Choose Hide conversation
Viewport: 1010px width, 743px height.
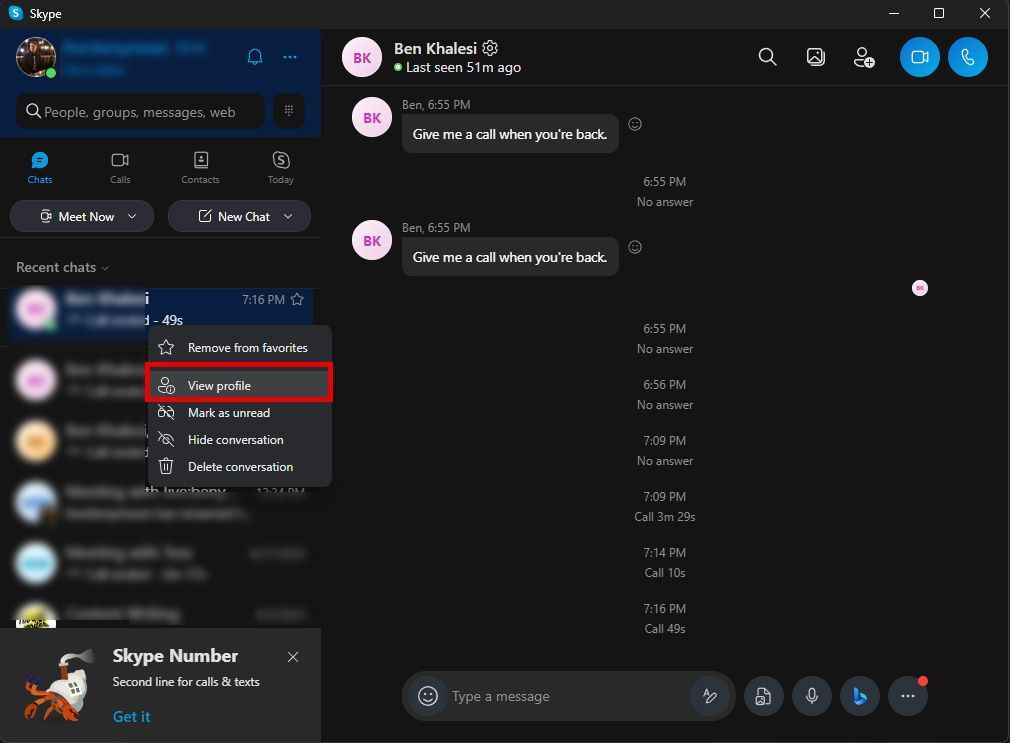[240, 439]
